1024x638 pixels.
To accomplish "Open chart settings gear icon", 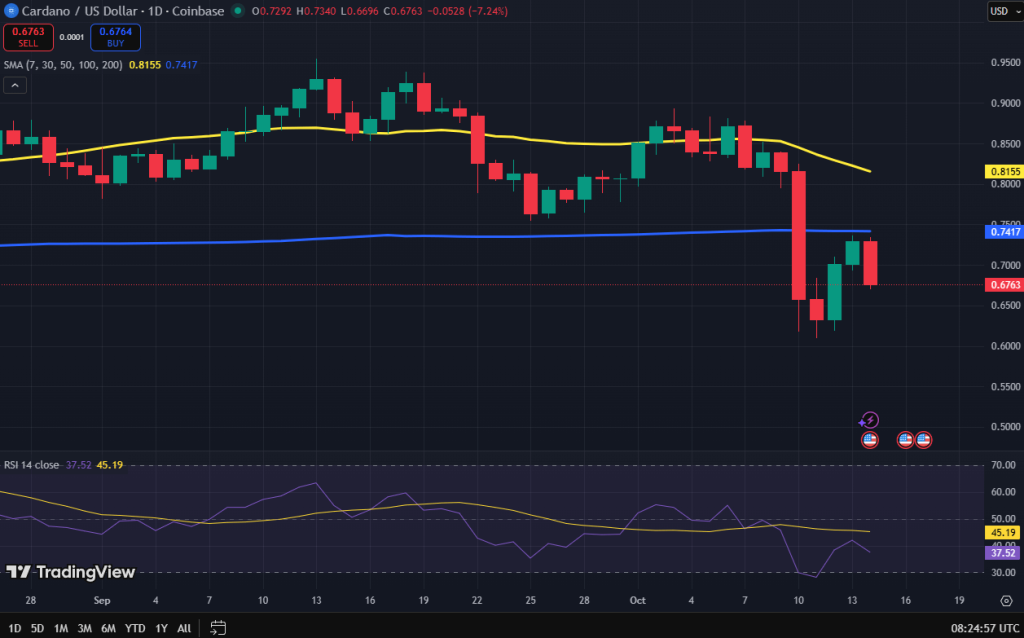I will [1005, 601].
